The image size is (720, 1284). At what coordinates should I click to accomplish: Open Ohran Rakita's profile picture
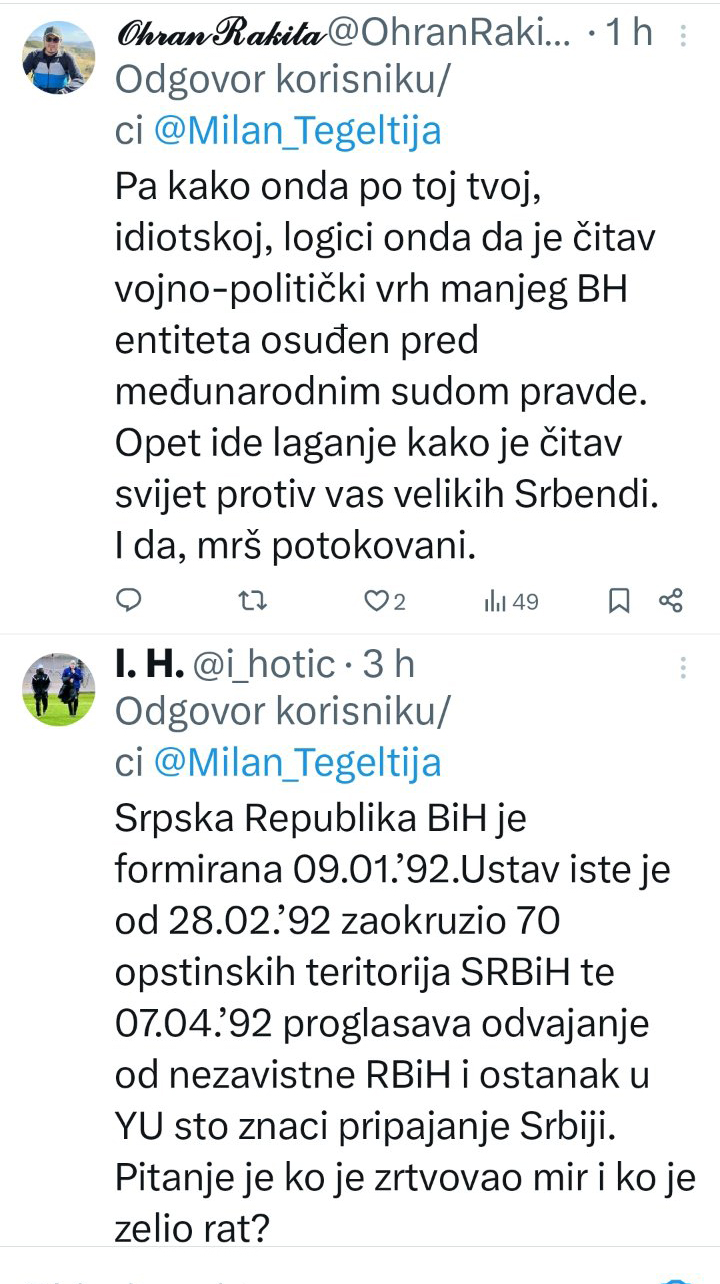[58, 57]
